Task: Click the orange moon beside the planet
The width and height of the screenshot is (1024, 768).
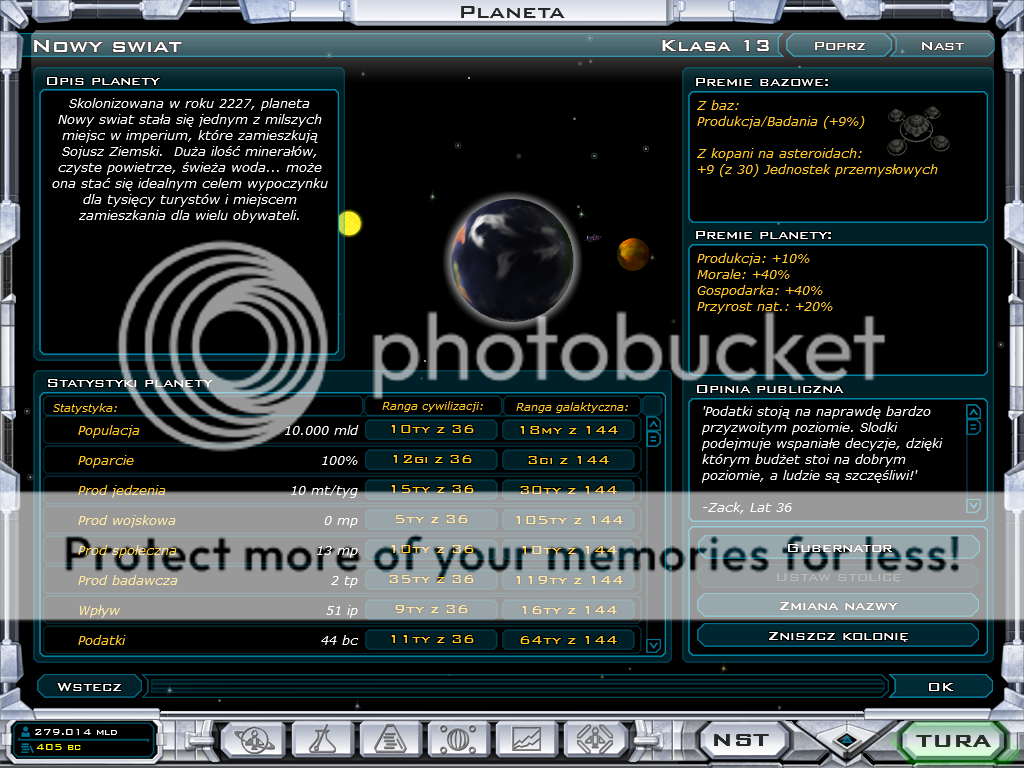Action: point(633,254)
